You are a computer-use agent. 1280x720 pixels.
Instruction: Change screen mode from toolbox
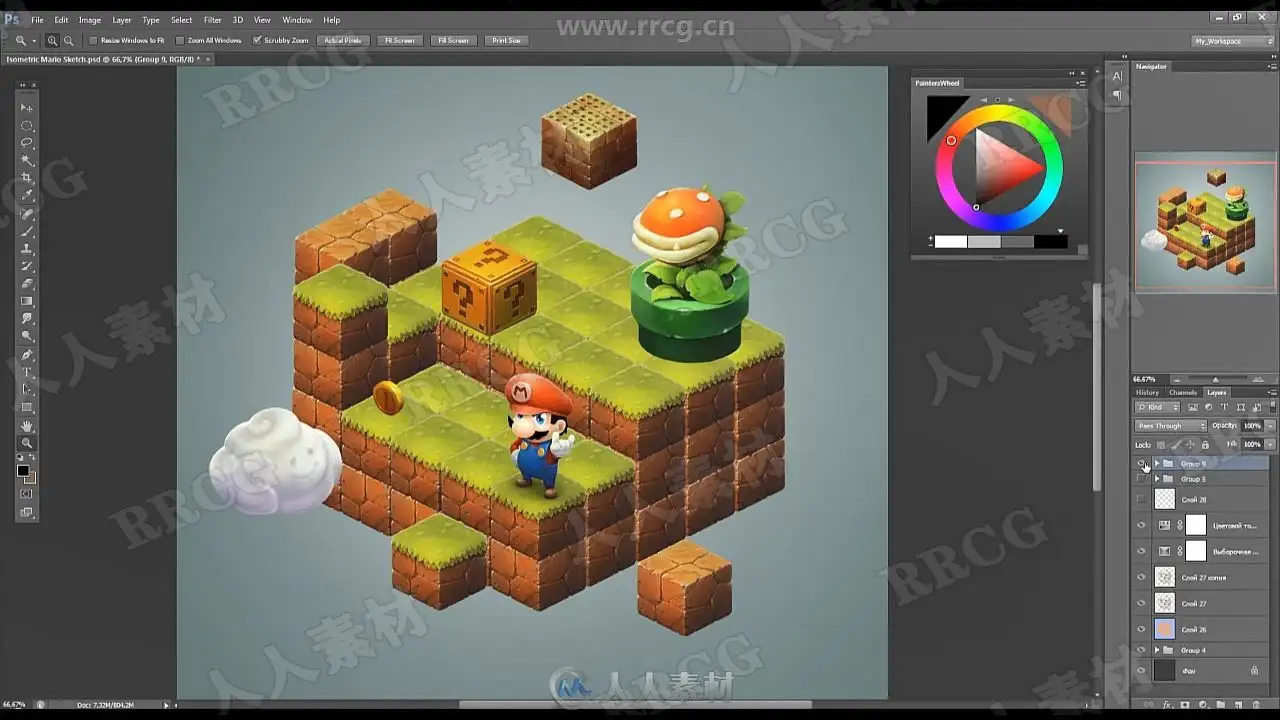(x=27, y=512)
